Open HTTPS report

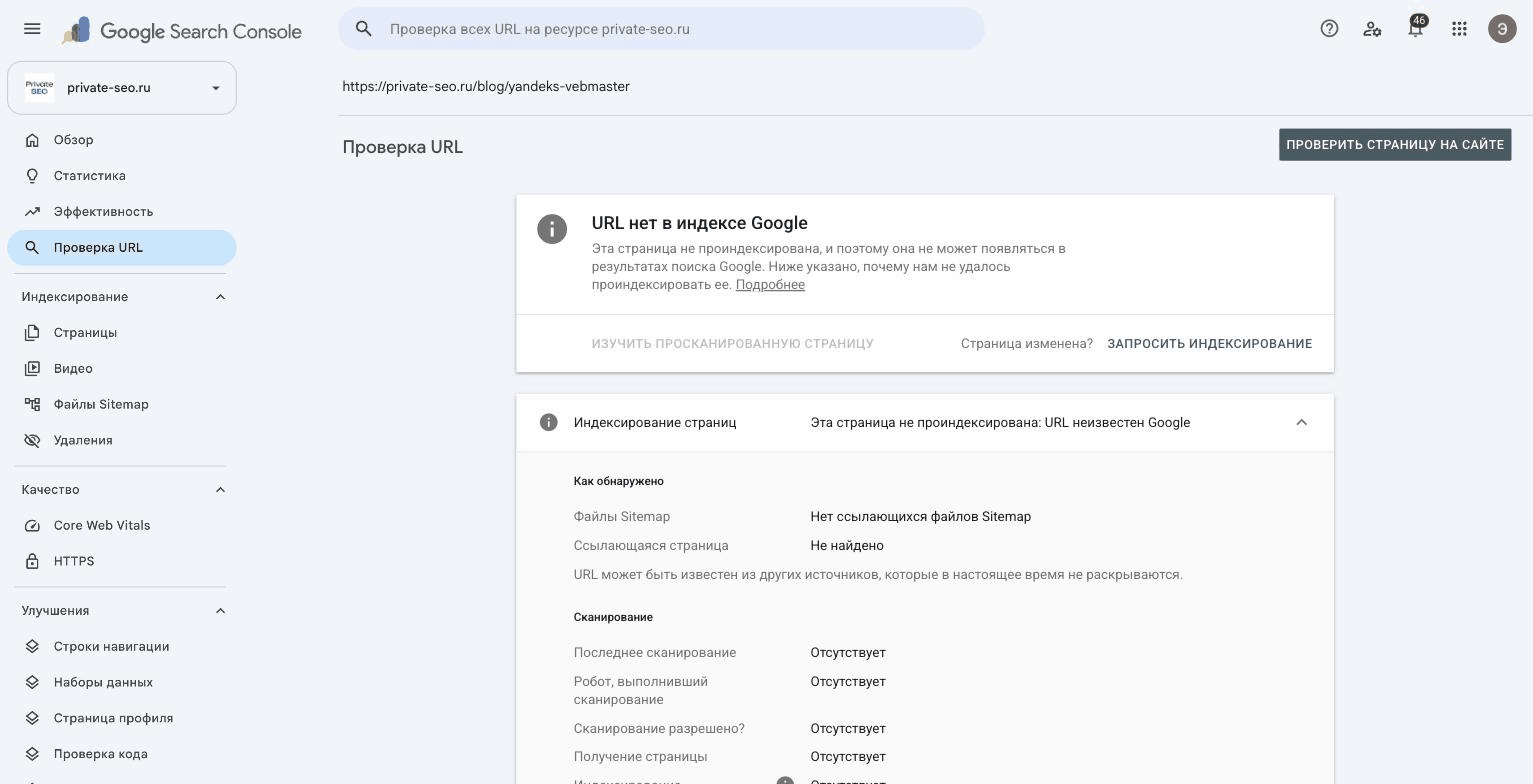click(x=122, y=562)
